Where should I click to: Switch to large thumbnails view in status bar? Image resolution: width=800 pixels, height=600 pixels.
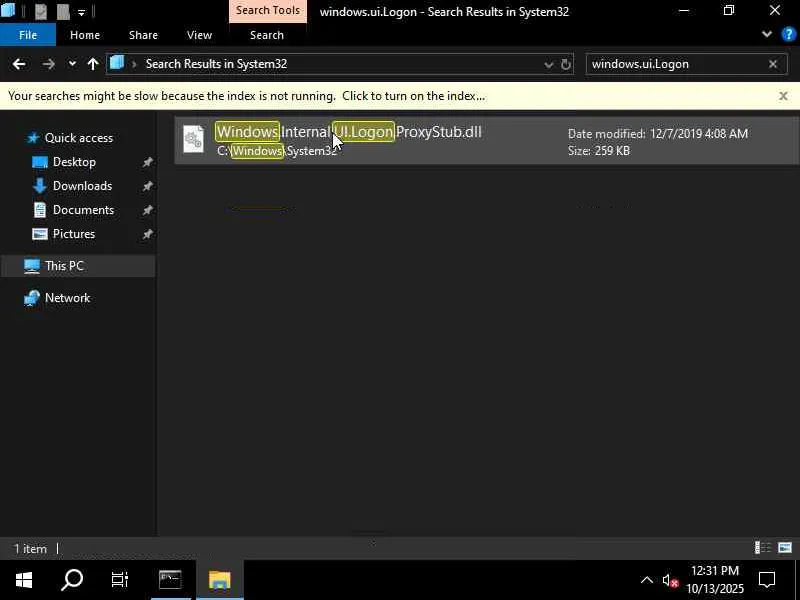(x=785, y=548)
